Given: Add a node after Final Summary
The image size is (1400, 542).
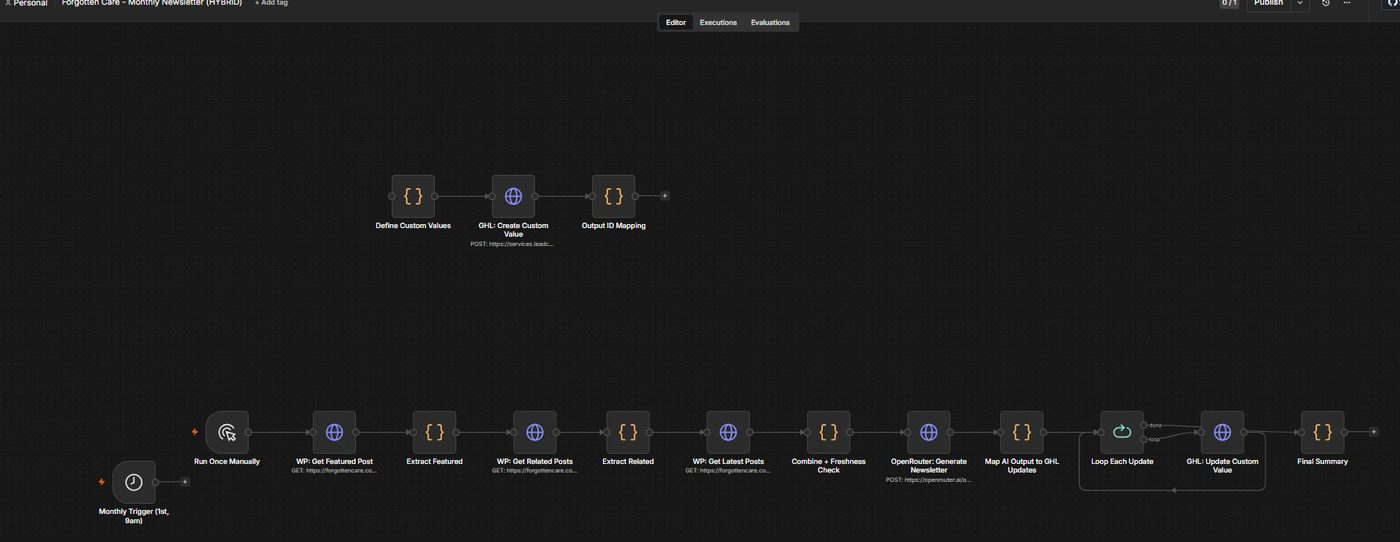Looking at the screenshot, I should point(1374,432).
